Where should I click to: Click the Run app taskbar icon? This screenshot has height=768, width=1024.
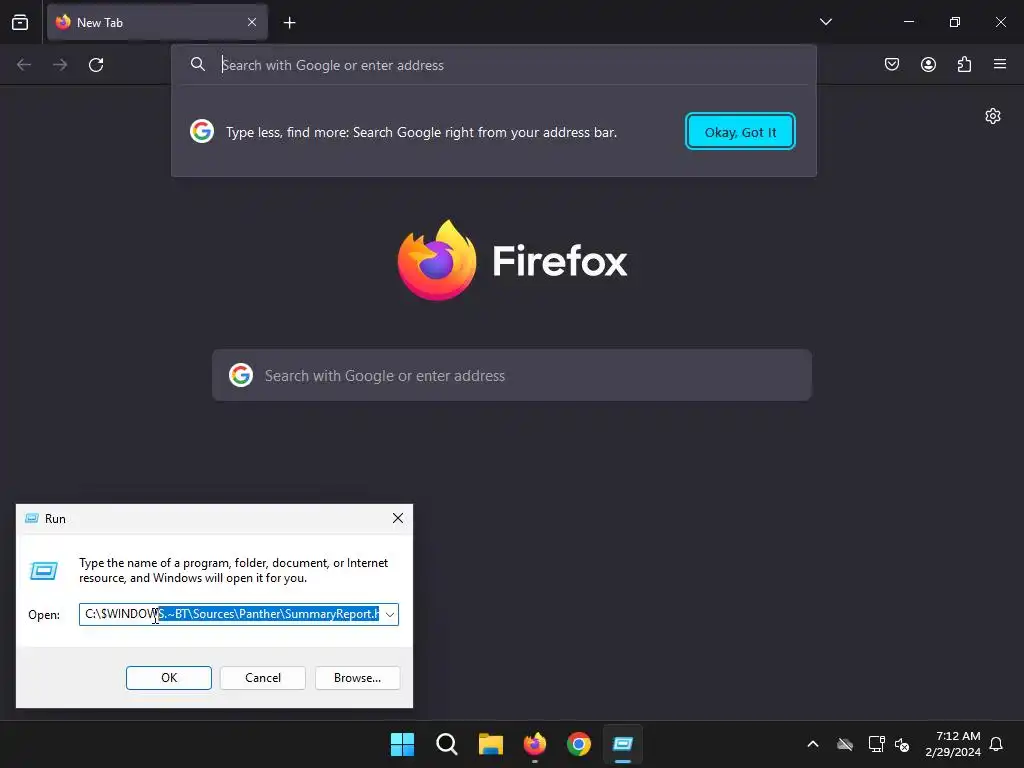623,744
